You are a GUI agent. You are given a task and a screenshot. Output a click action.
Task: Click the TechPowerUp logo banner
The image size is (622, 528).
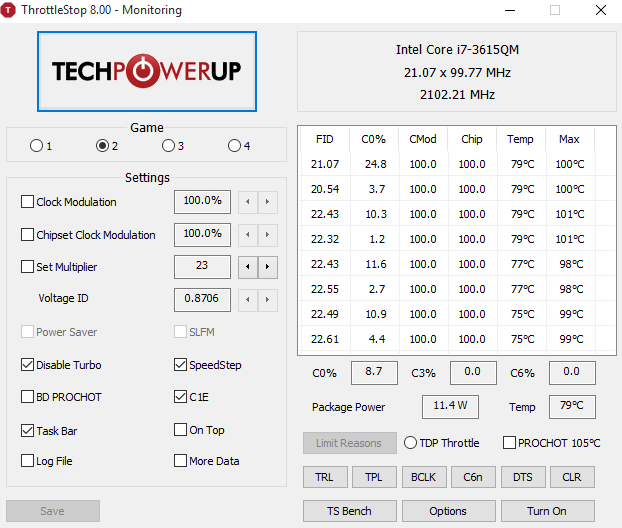pyautogui.click(x=147, y=71)
